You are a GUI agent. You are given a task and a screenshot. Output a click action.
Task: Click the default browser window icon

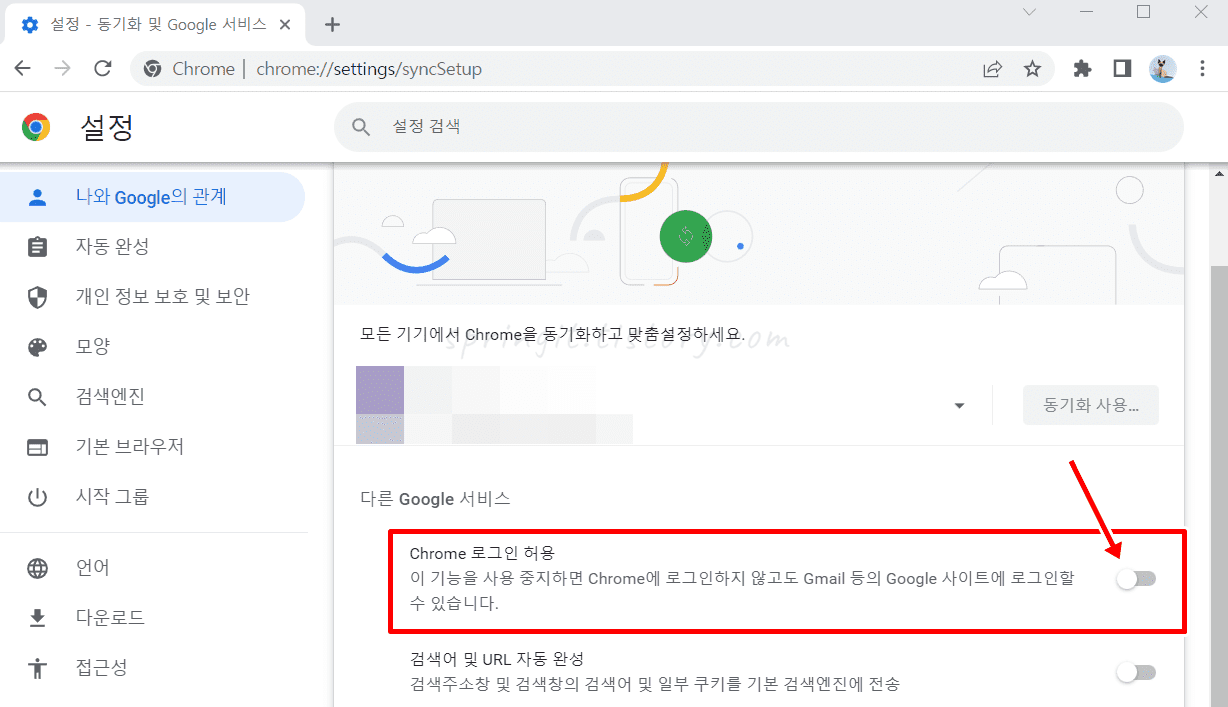pyautogui.click(x=37, y=447)
